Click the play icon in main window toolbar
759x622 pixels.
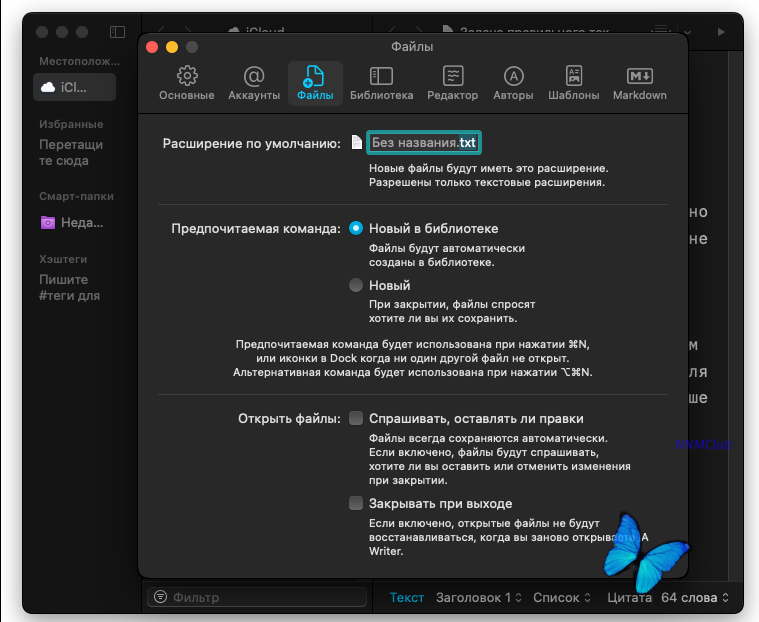click(x=721, y=32)
